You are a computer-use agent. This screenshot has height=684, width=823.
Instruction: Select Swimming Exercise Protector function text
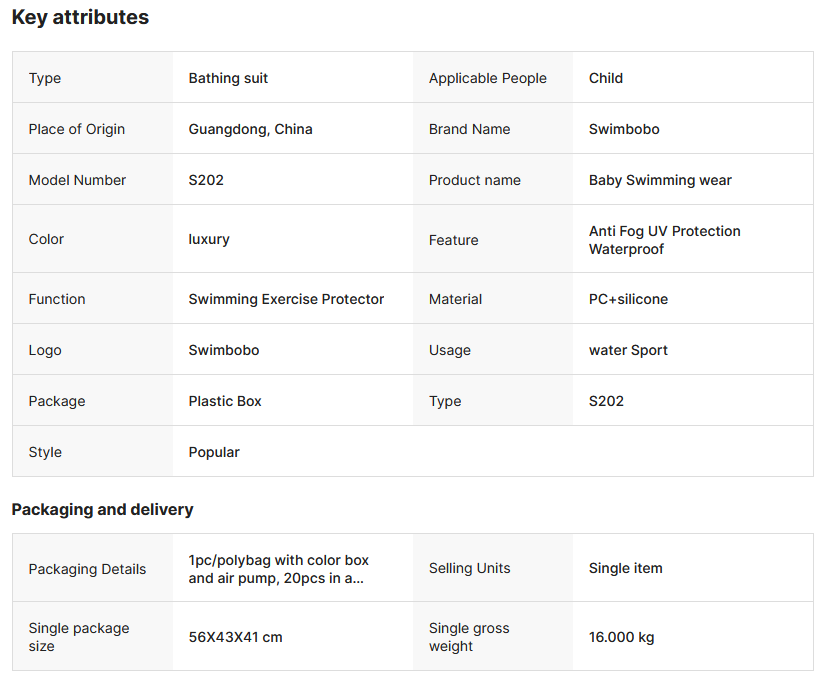click(286, 299)
